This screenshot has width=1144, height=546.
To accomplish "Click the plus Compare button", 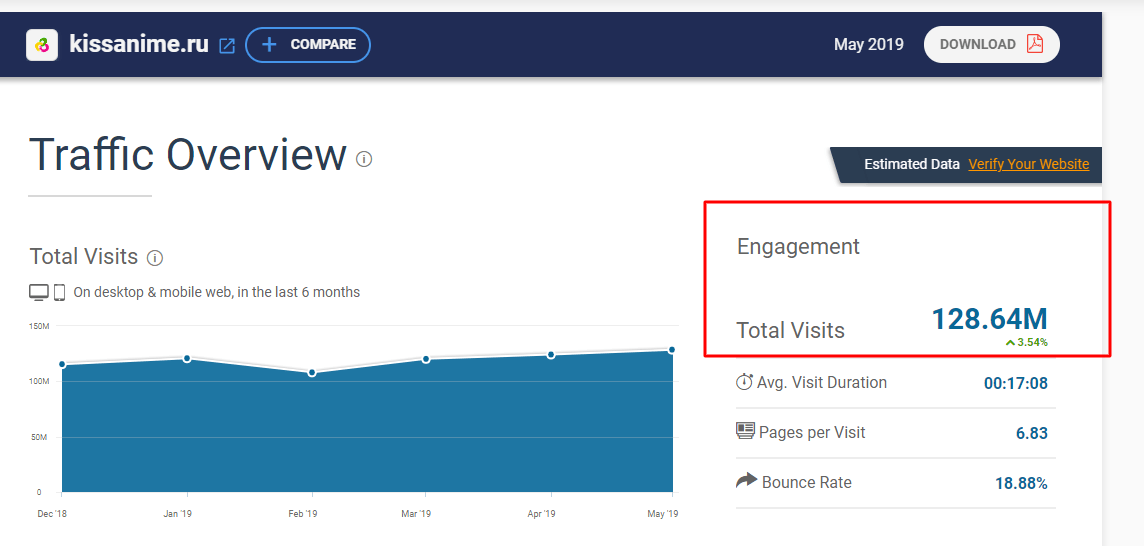I will 308,45.
